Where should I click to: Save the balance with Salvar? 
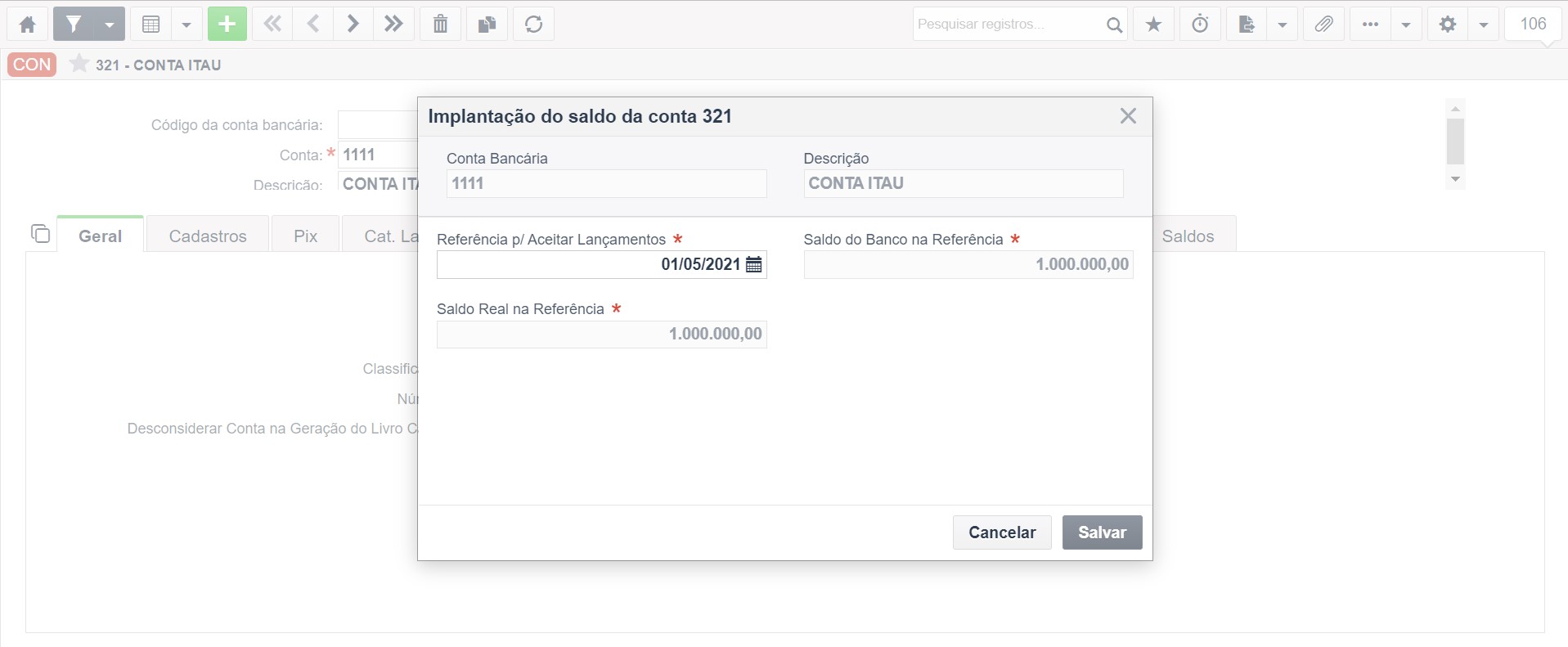tap(1102, 532)
